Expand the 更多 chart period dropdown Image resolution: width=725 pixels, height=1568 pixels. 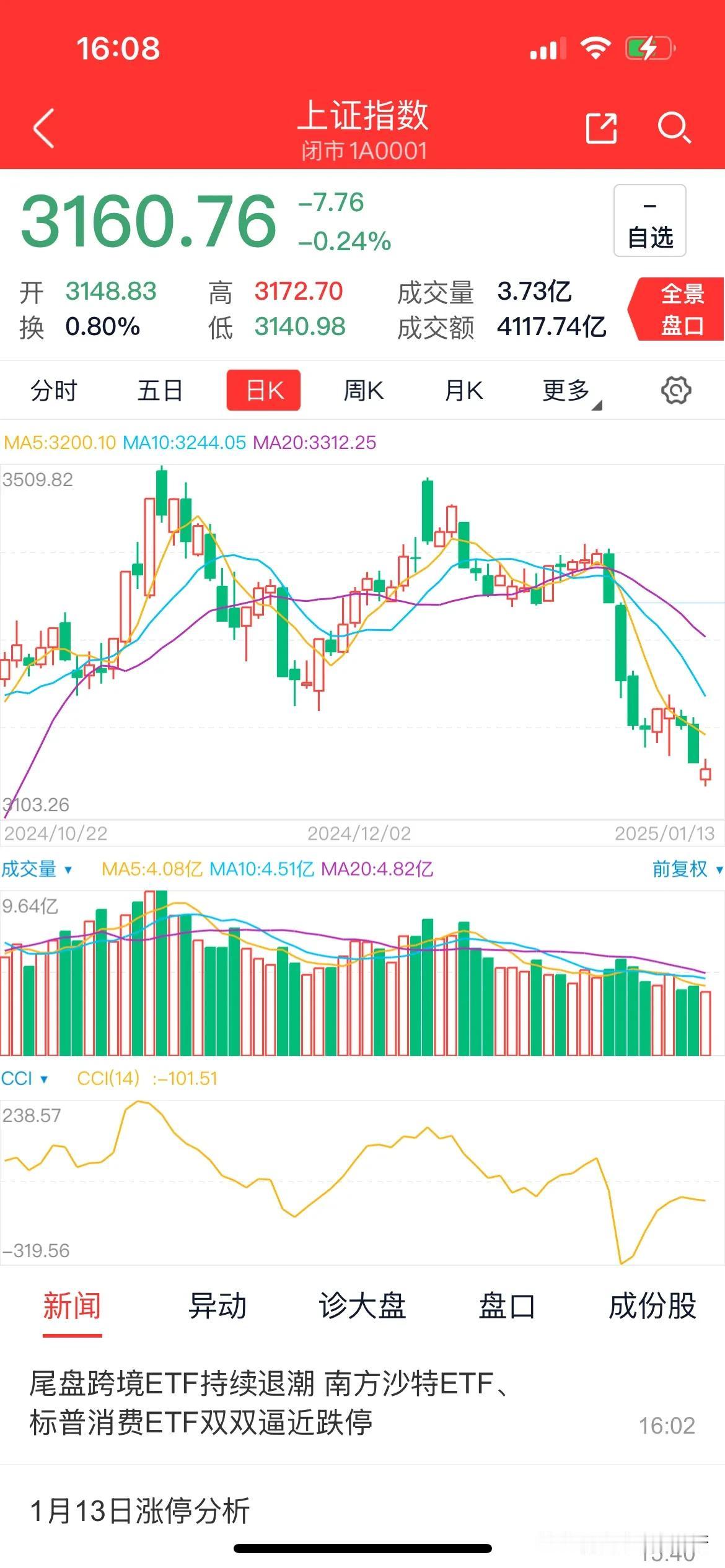[571, 392]
